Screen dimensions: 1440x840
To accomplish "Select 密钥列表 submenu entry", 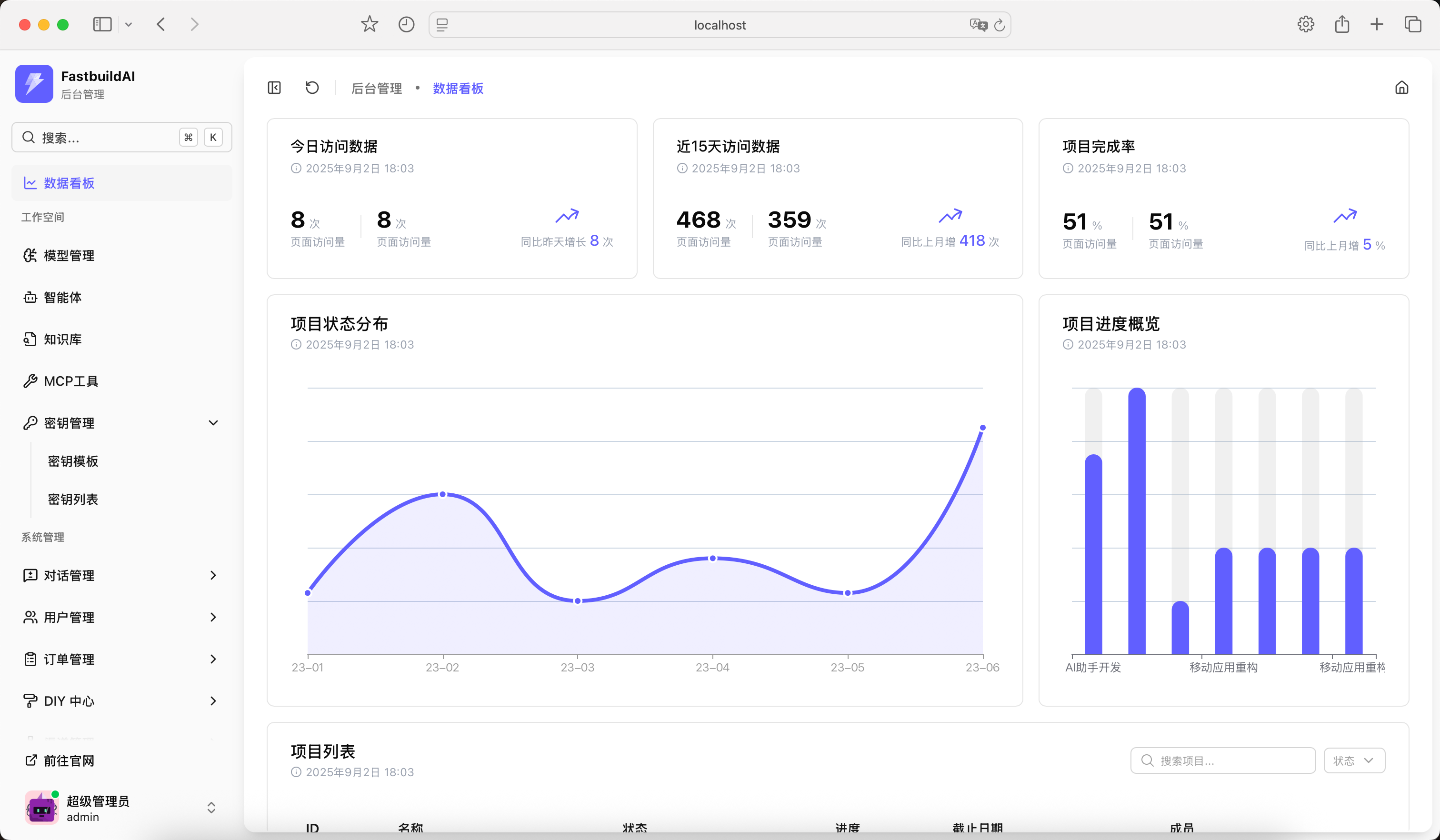I will 73,500.
